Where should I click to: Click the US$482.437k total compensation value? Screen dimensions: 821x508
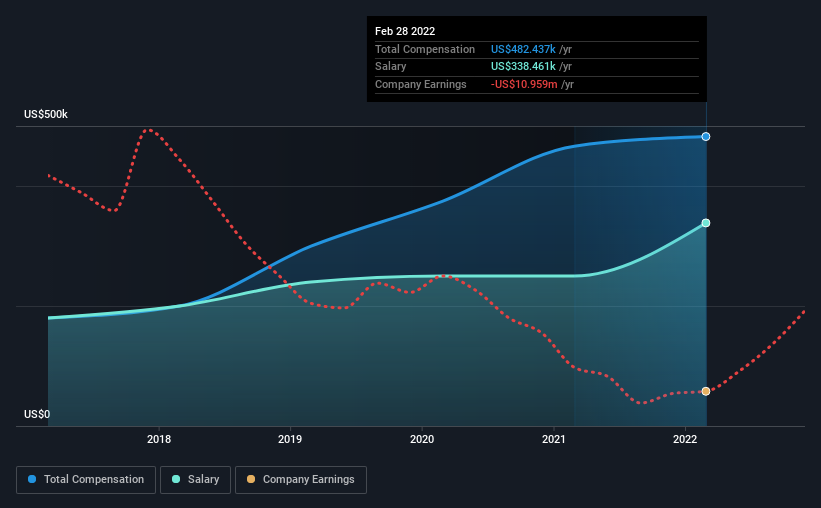pos(523,49)
